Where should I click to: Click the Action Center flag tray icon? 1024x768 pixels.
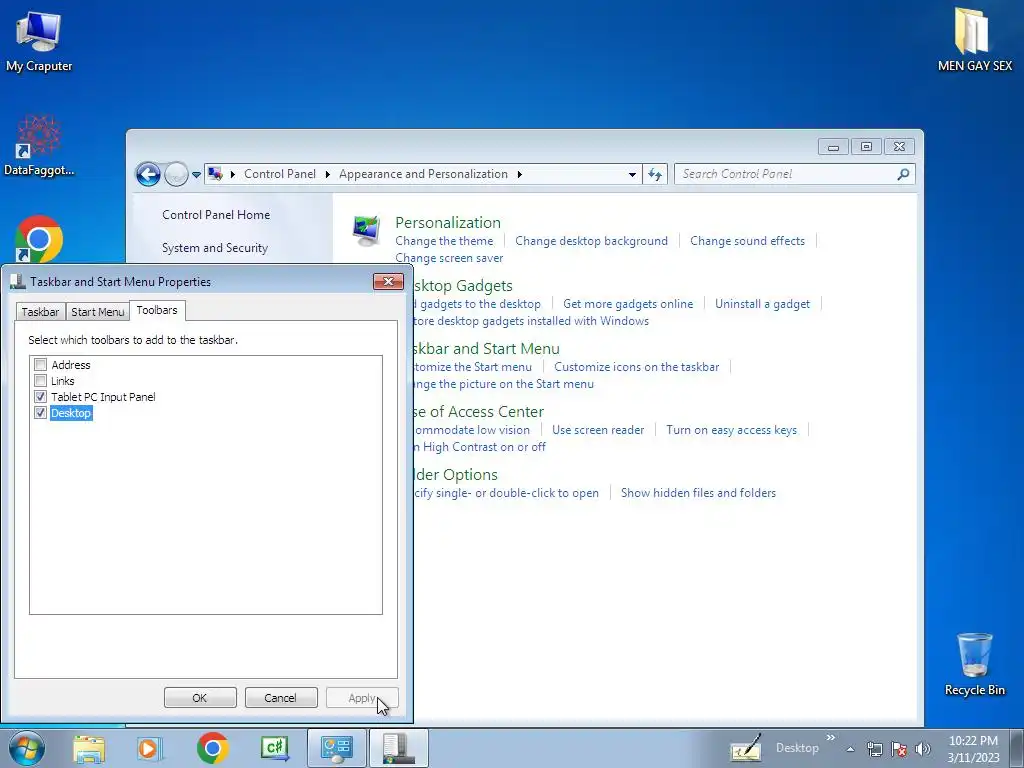(x=899, y=749)
